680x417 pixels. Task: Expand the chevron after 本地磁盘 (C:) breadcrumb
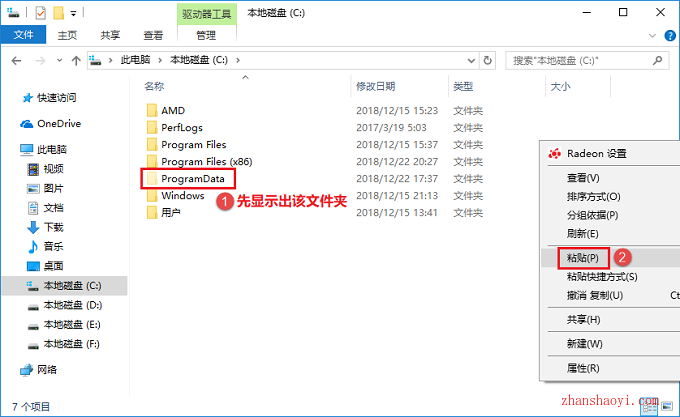238,60
